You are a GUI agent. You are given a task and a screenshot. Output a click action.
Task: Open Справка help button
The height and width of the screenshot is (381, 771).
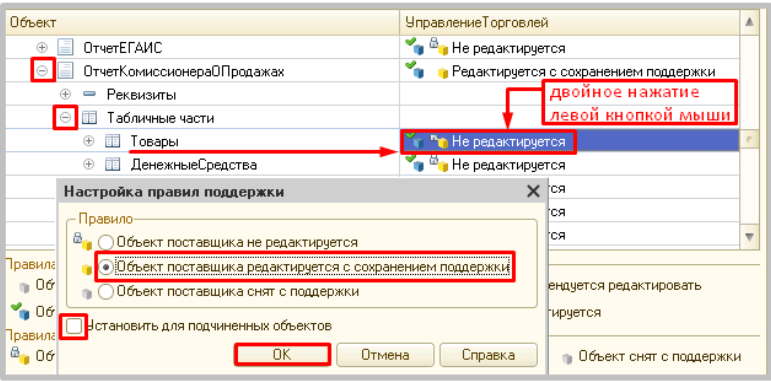[488, 354]
